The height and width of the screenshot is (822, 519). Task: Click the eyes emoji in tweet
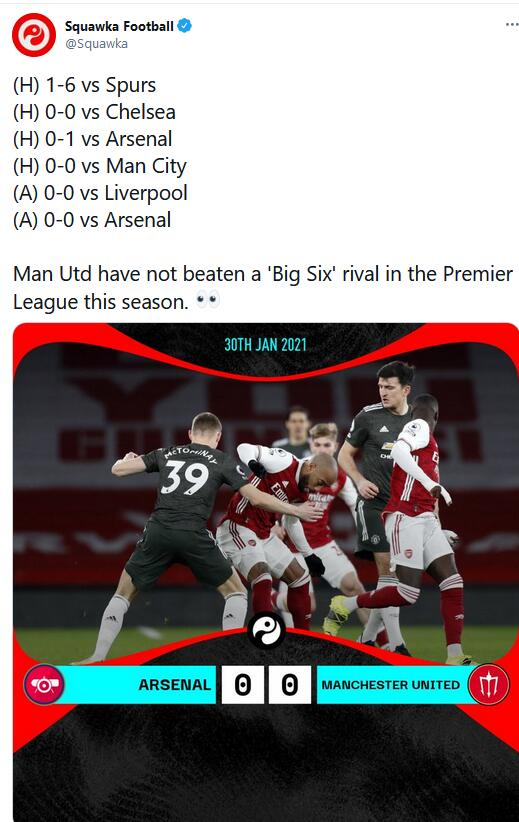coord(208,300)
